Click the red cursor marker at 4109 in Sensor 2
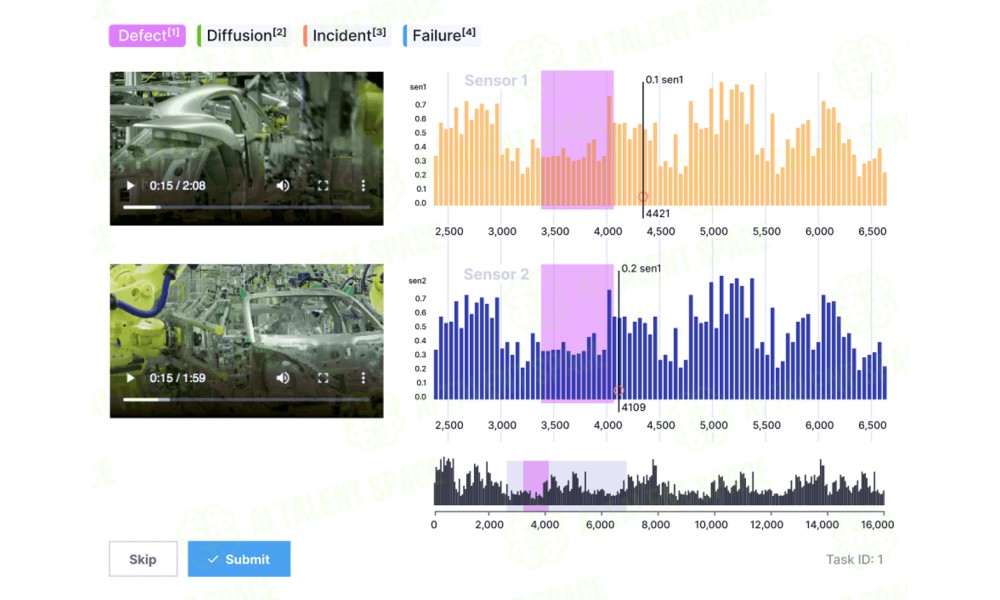This screenshot has width=1000, height=600. tap(619, 391)
